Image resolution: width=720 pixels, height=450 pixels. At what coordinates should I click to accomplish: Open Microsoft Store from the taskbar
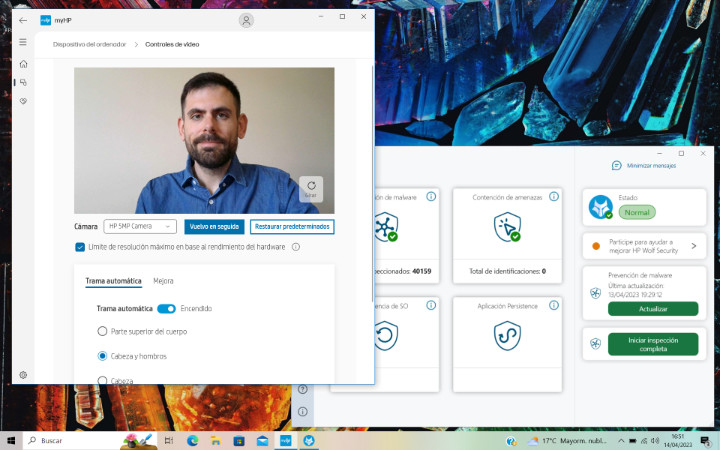[239, 441]
